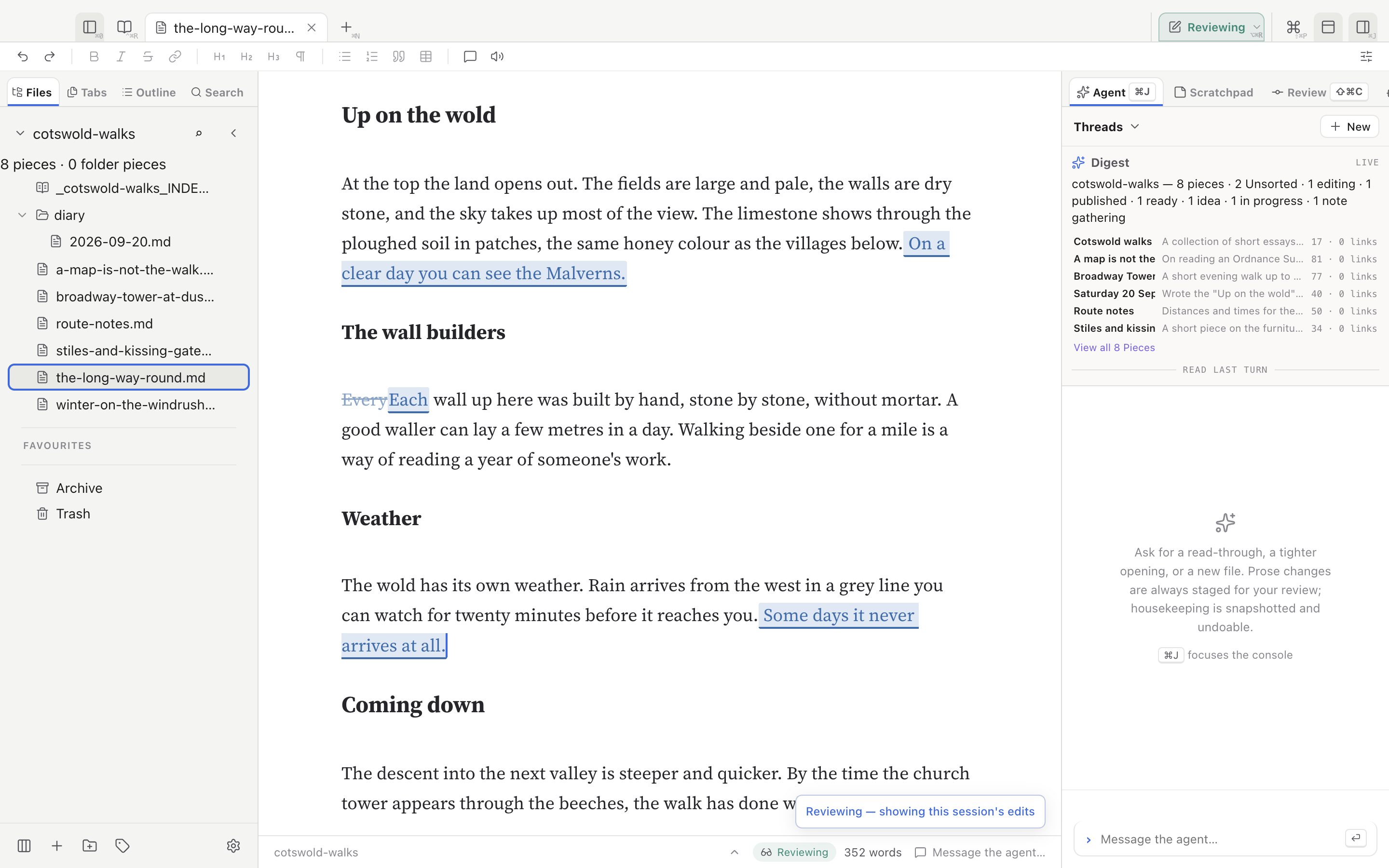Open the reading view book icon

124,27
